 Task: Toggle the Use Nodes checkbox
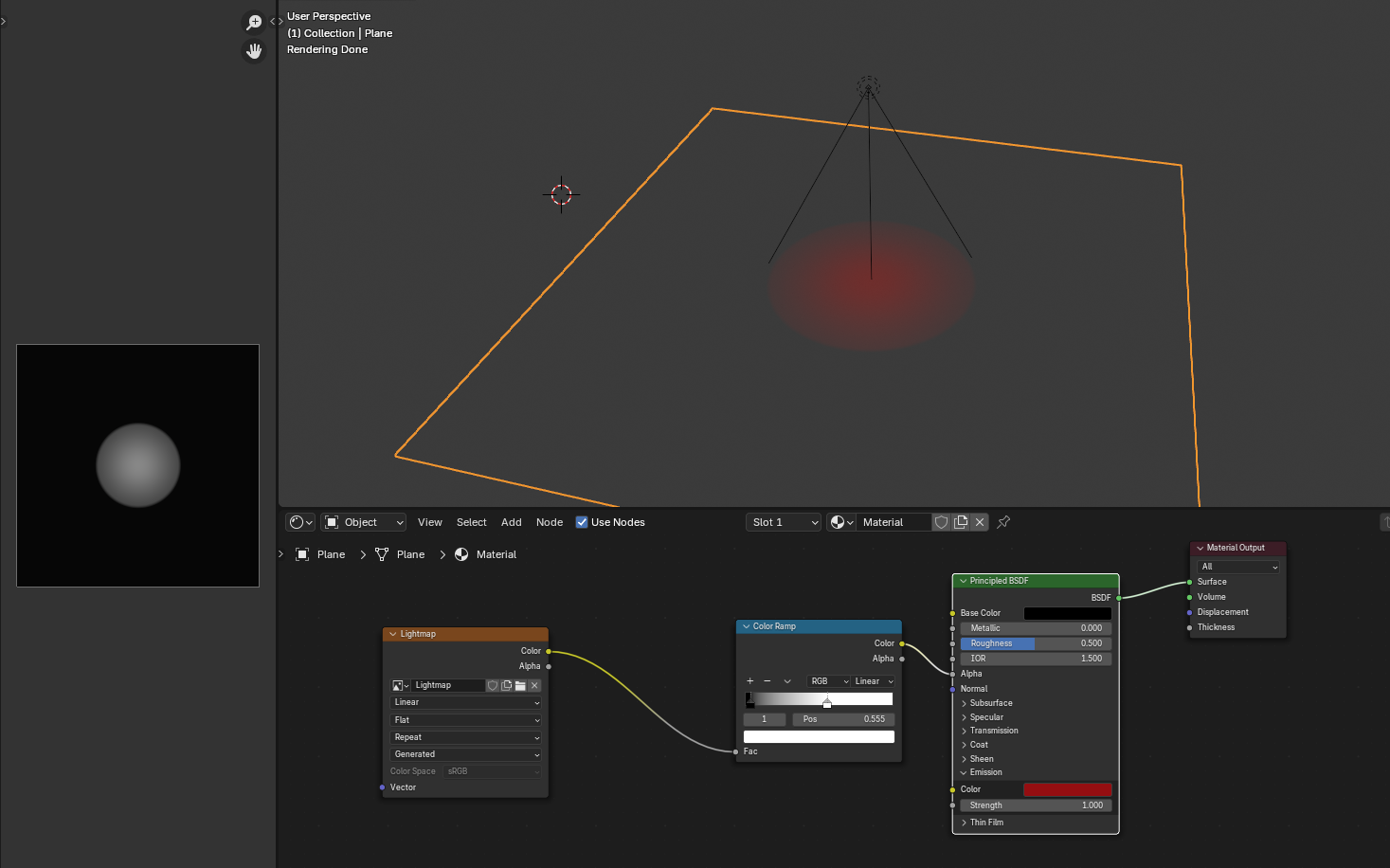pos(582,522)
